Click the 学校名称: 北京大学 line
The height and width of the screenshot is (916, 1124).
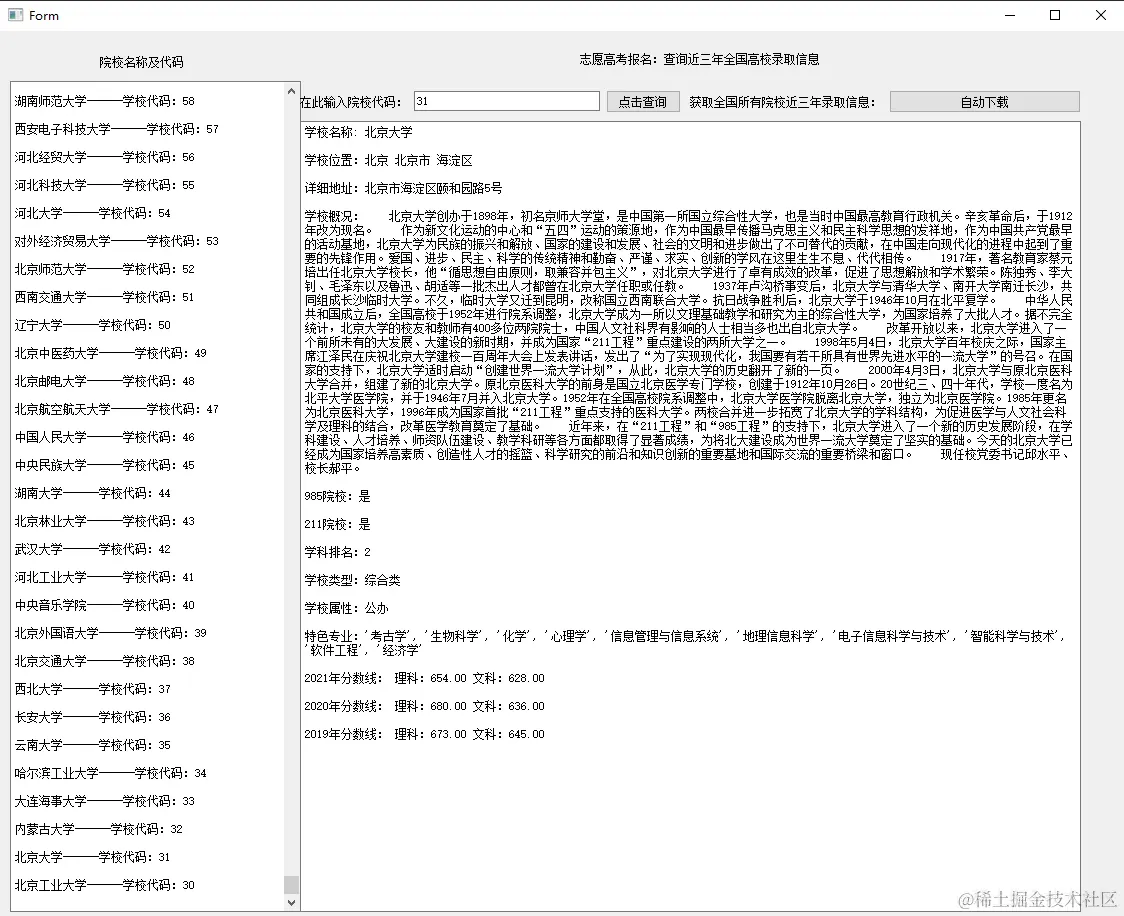point(358,132)
